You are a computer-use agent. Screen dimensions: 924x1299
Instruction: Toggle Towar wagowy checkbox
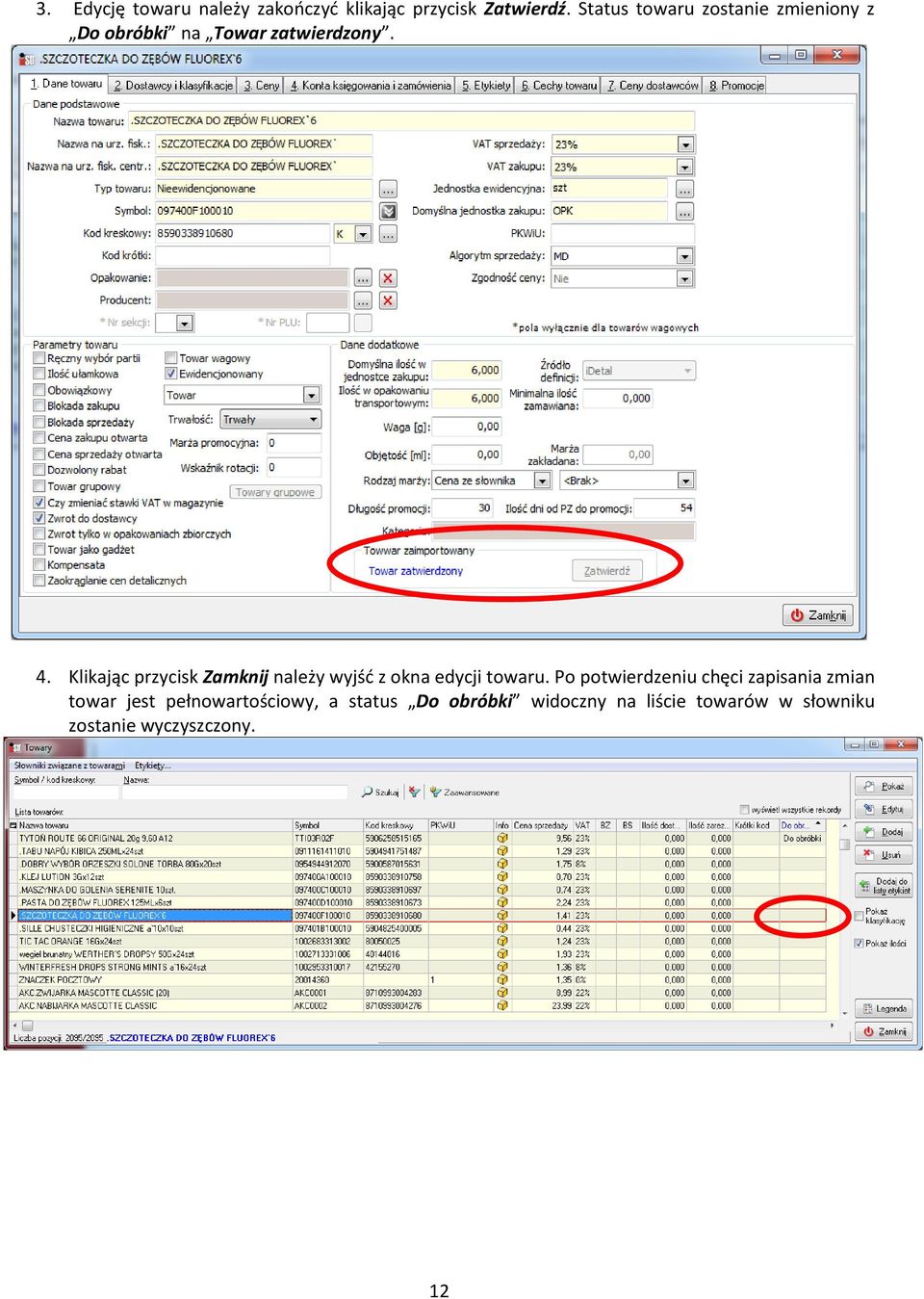[170, 358]
